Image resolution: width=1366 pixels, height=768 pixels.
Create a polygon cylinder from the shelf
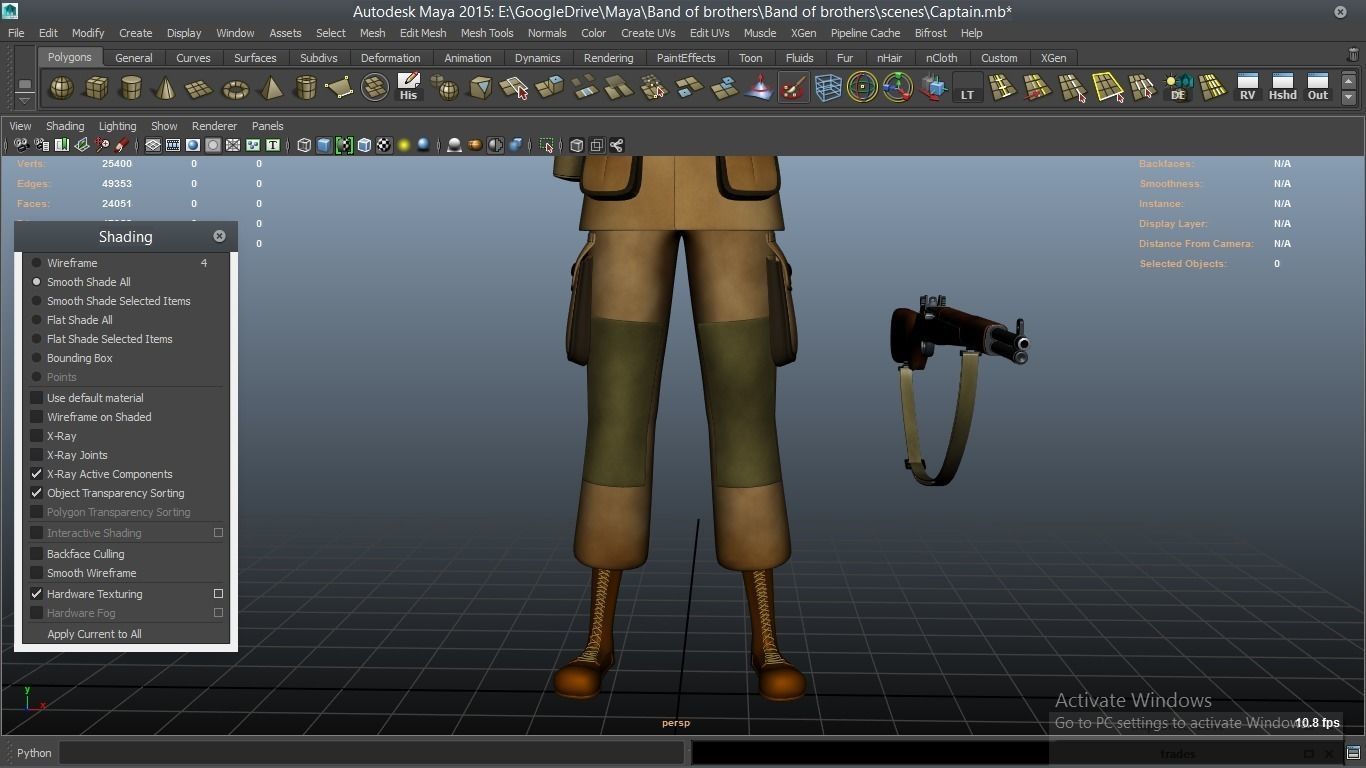130,88
